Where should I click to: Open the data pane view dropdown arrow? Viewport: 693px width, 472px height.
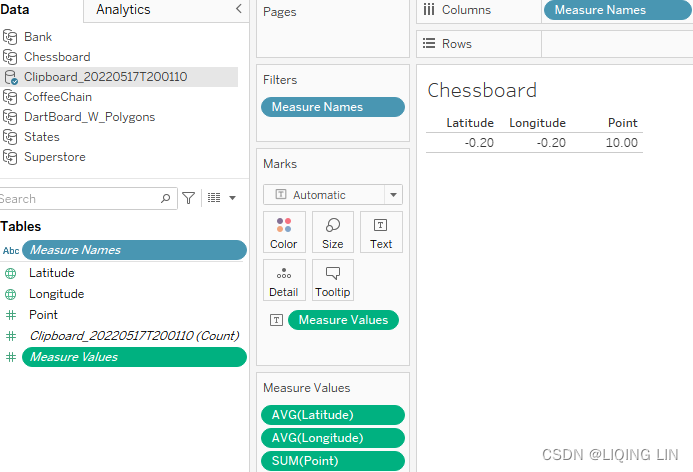pos(232,198)
